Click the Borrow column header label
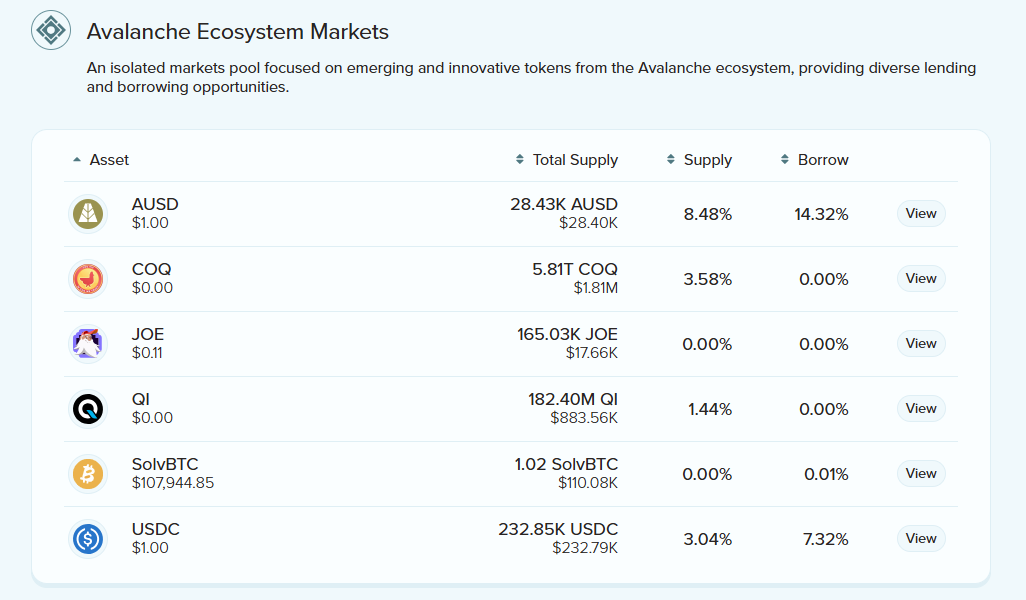This screenshot has width=1026, height=600. (823, 160)
